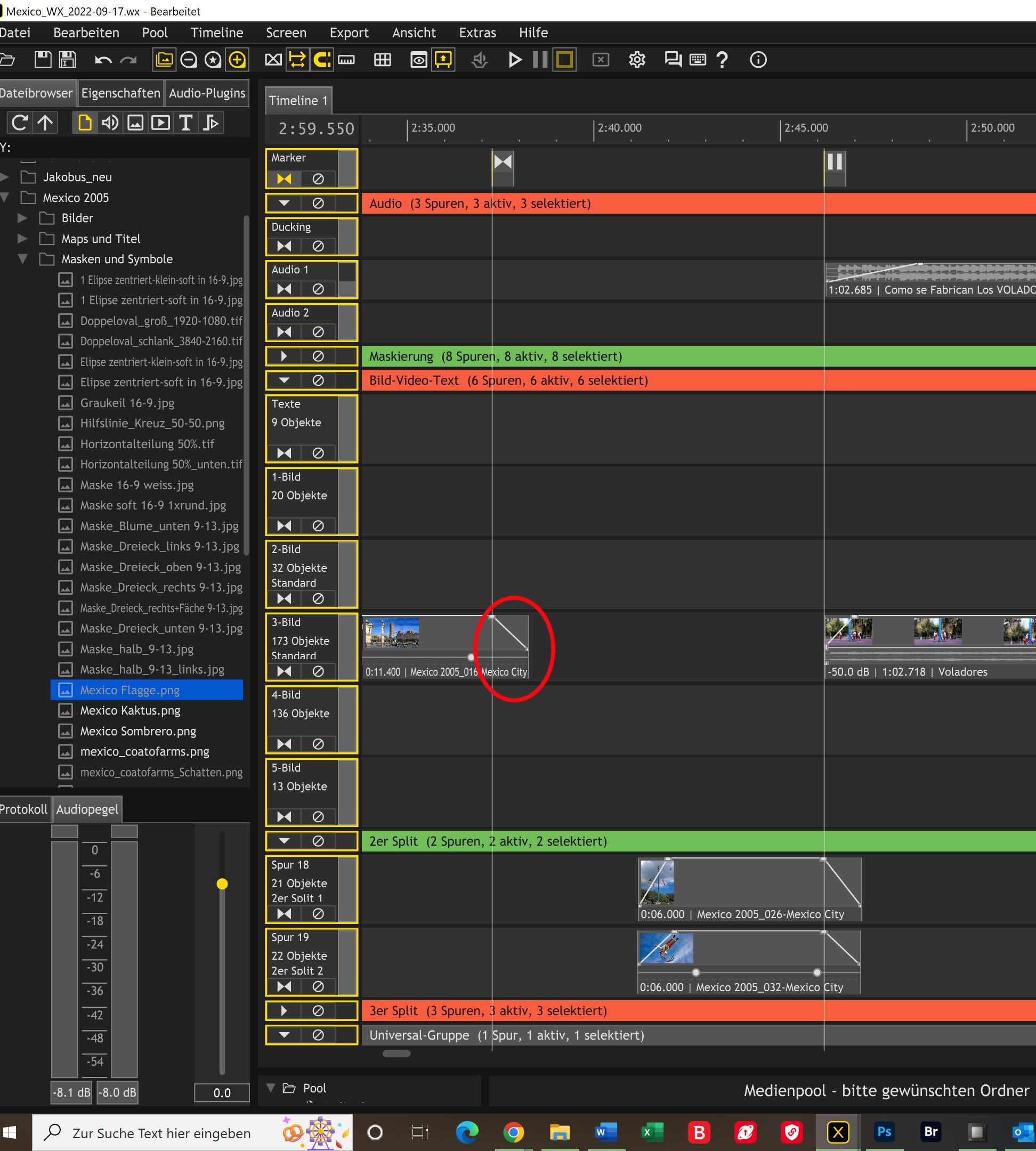Click the yellow volume slider knob
This screenshot has height=1151, width=1036.
point(222,884)
